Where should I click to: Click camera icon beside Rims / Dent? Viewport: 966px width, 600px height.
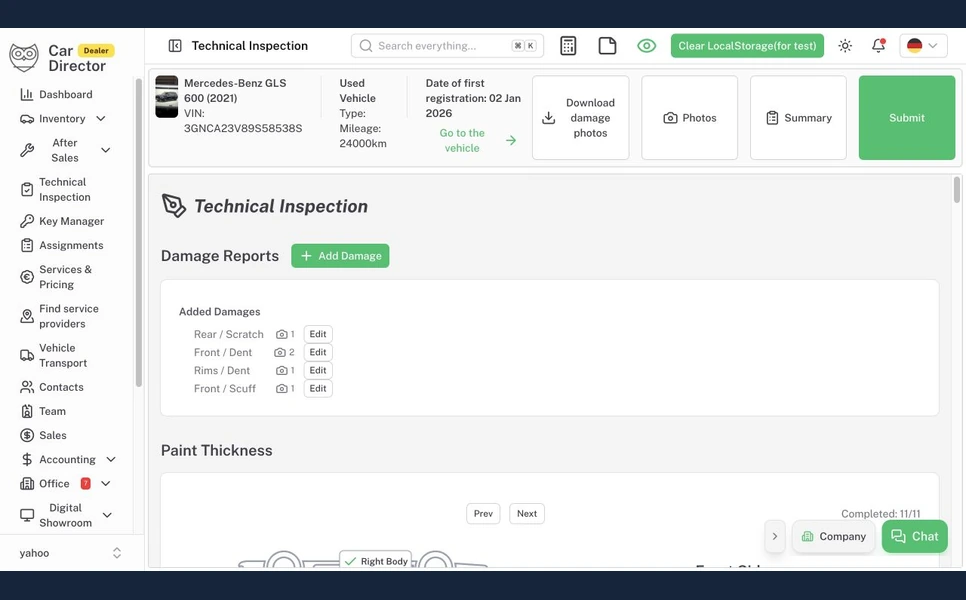coord(282,370)
